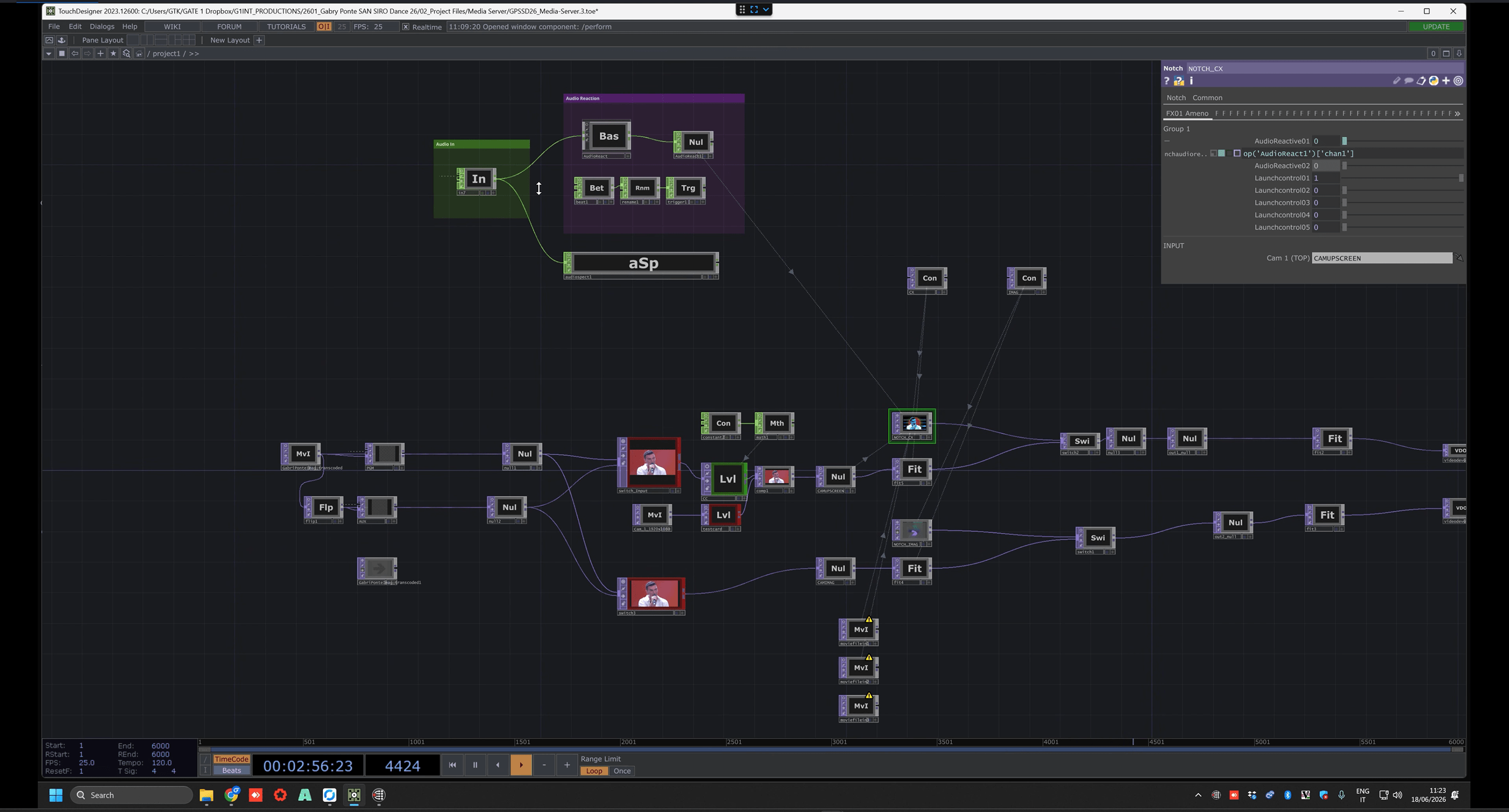The image size is (1509, 812).
Task: Set range limit to Once
Action: coord(621,771)
